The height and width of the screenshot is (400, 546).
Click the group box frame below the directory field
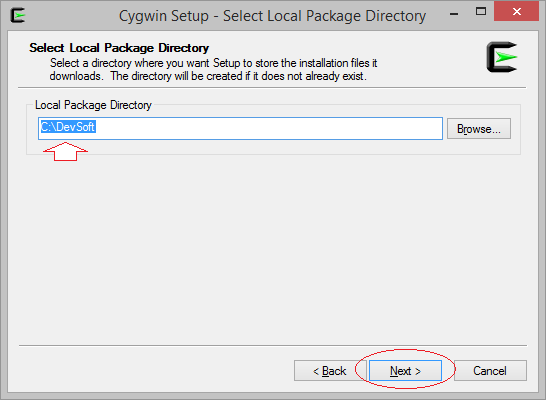(x=273, y=154)
